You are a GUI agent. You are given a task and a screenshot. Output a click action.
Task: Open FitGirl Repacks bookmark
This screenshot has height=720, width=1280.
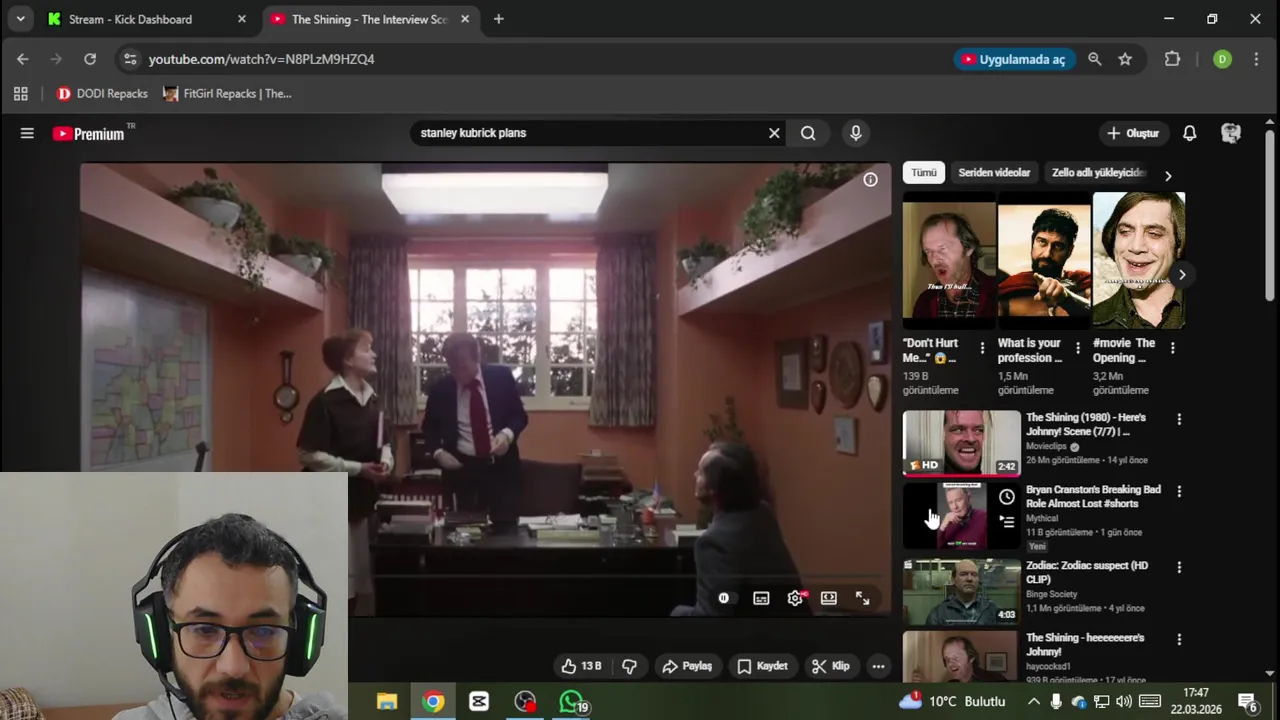tap(227, 94)
